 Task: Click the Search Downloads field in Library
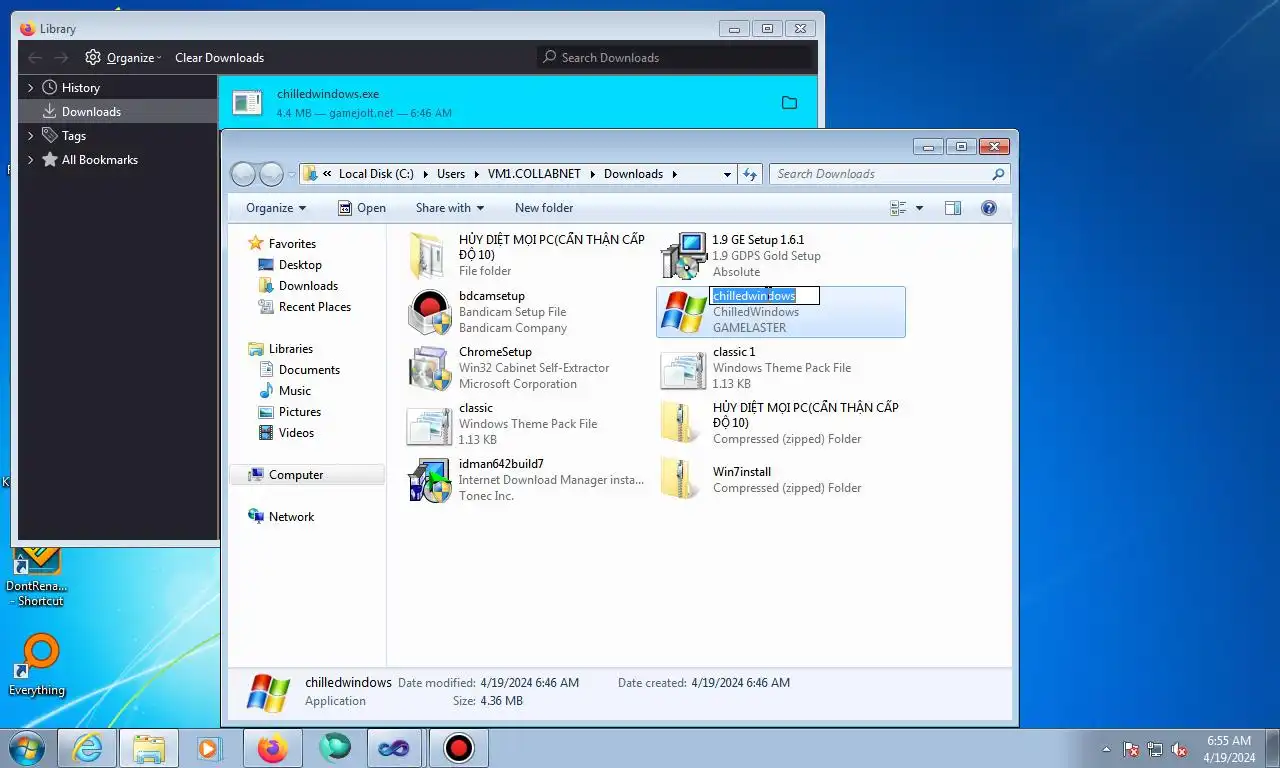coord(675,58)
